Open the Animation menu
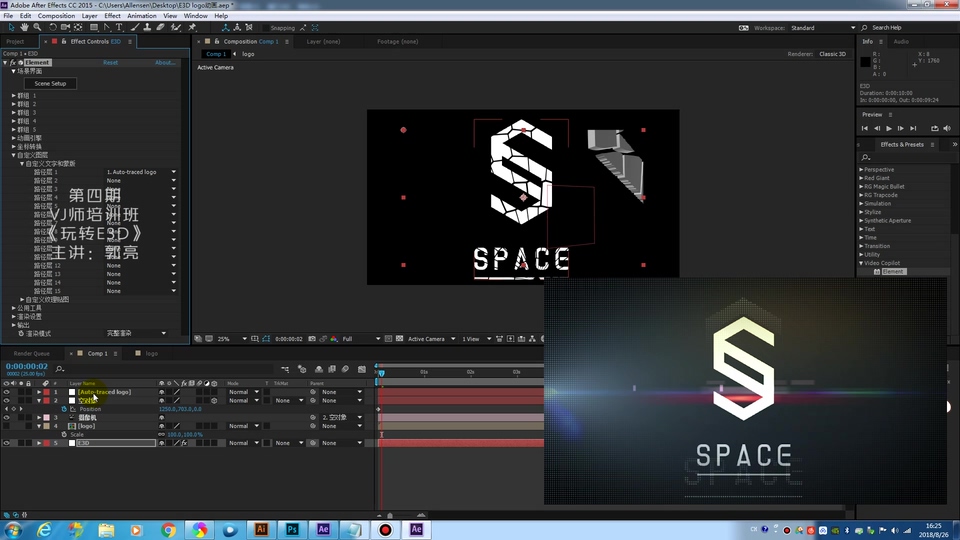The height and width of the screenshot is (540, 960). pos(141,16)
